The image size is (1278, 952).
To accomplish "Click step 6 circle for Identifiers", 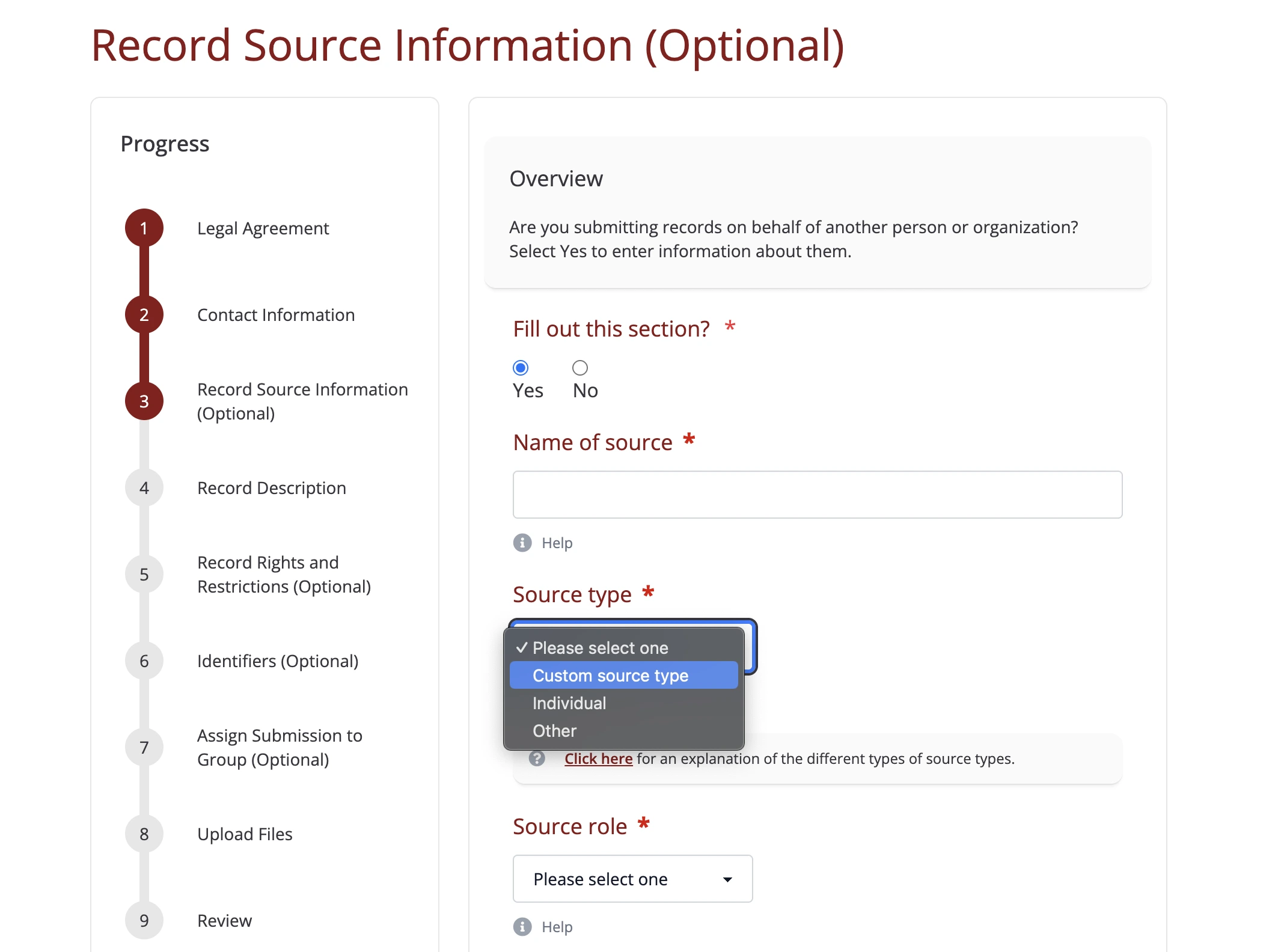I will pos(144,661).
